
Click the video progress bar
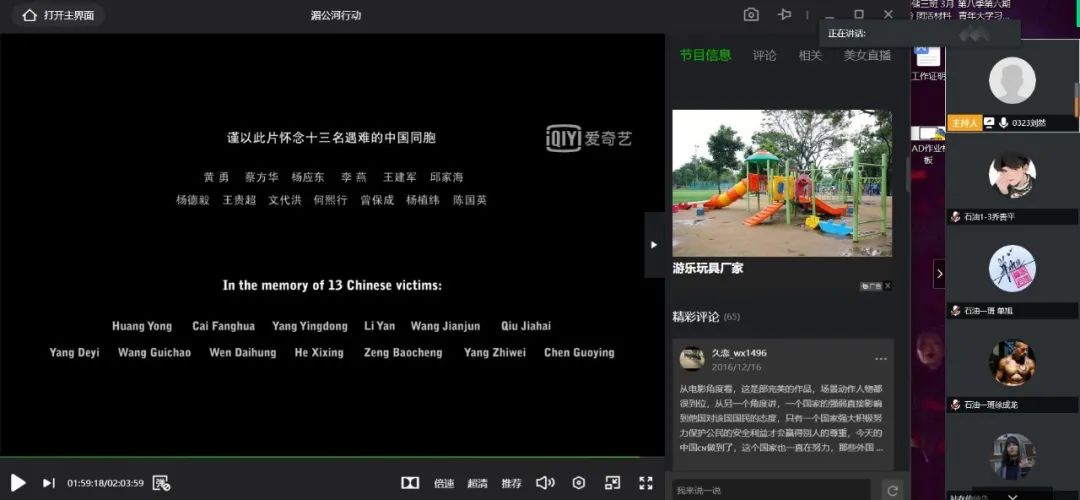(330, 459)
